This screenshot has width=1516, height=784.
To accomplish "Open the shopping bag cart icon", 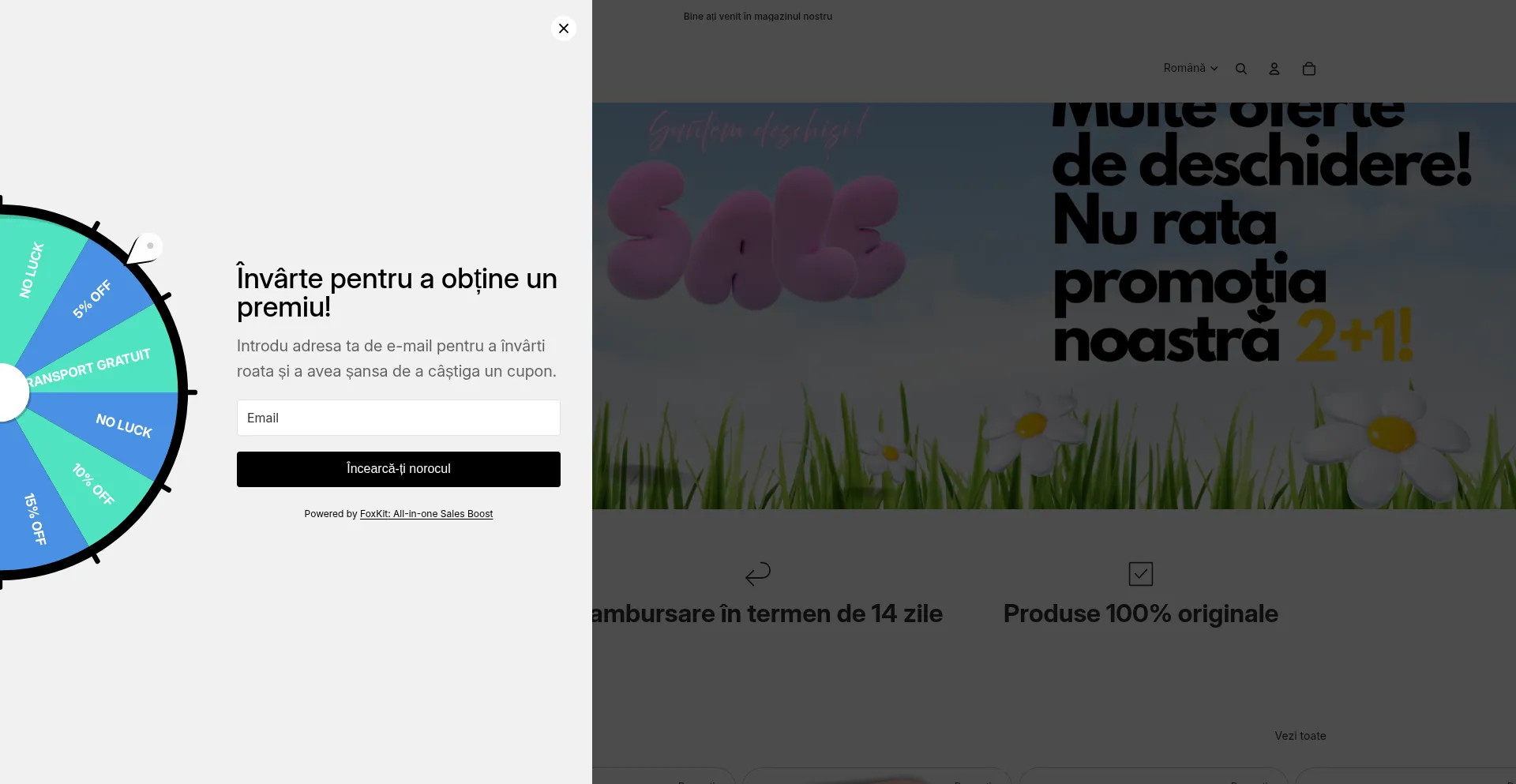I will click(1309, 69).
